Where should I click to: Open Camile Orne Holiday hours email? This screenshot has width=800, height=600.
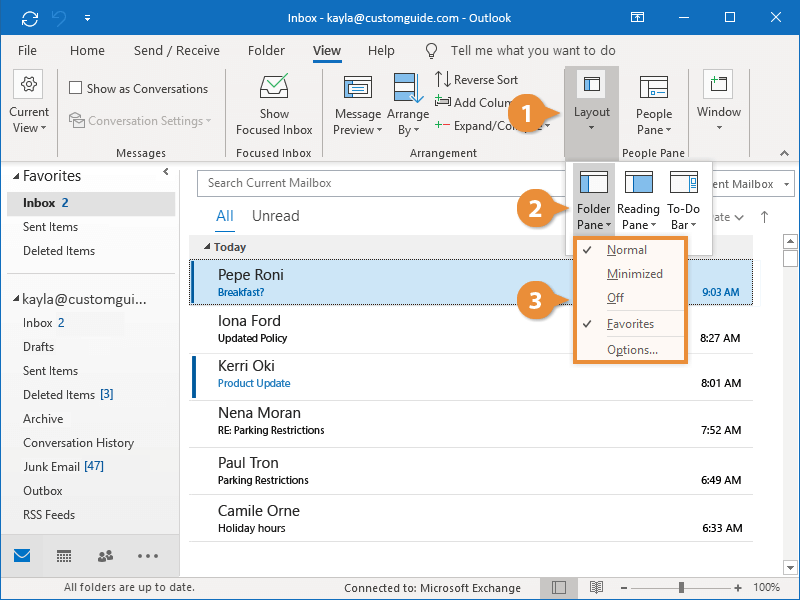[471, 518]
